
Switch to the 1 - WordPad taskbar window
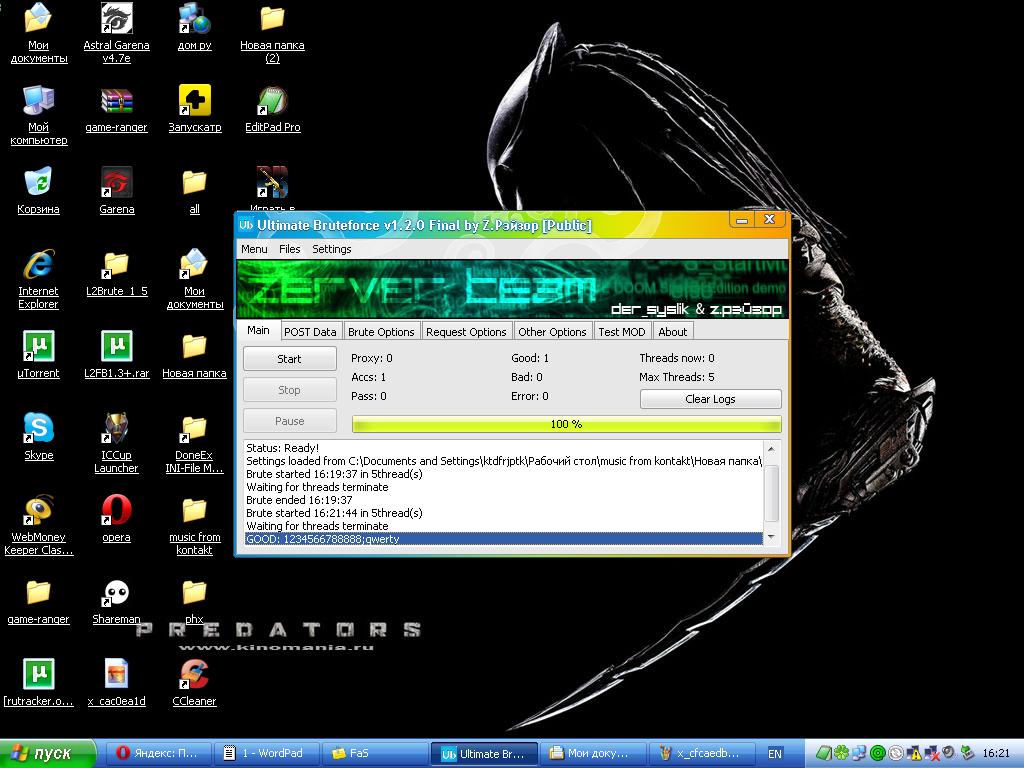[266, 753]
